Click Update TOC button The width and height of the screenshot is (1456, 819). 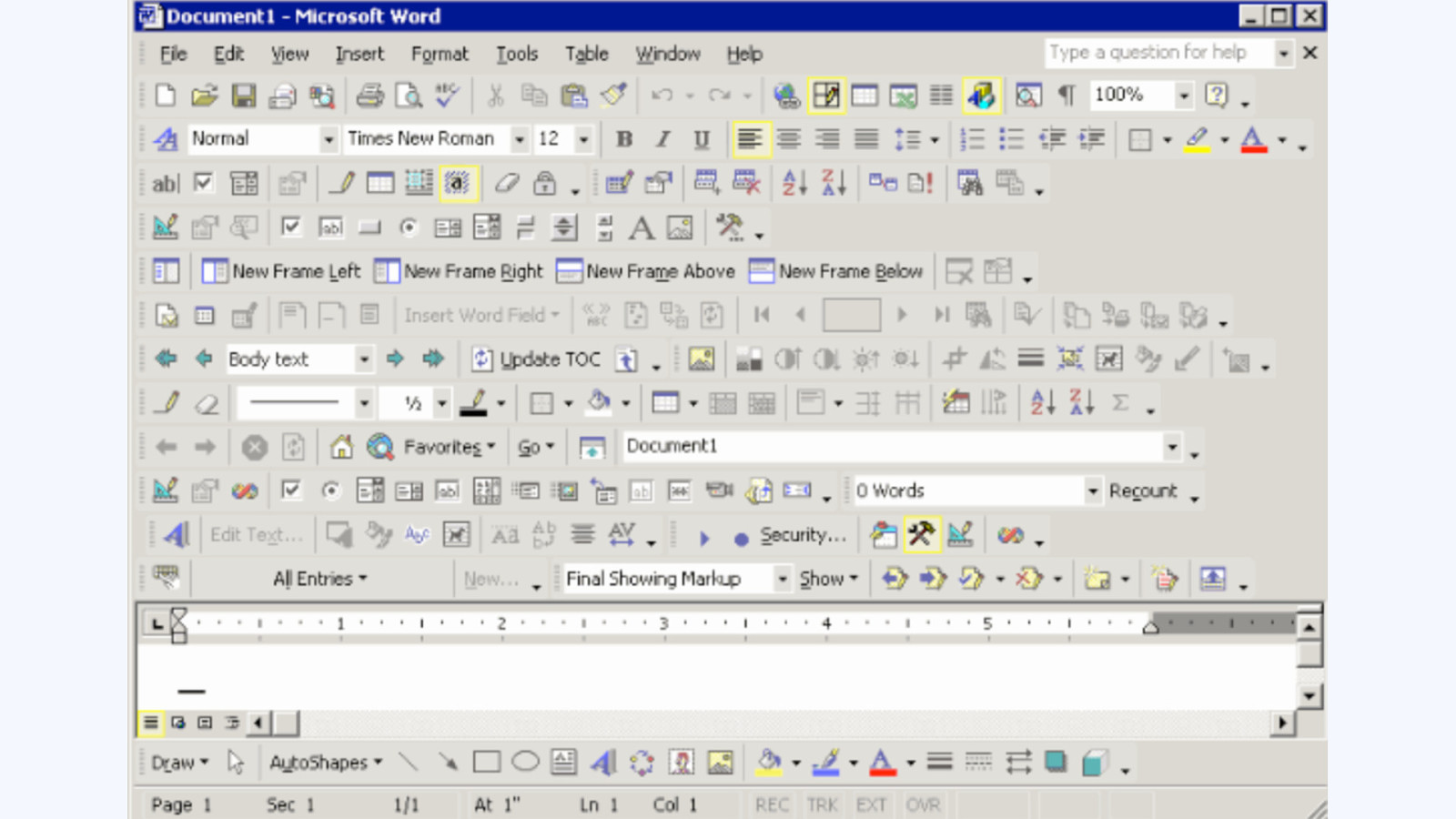coord(537,359)
